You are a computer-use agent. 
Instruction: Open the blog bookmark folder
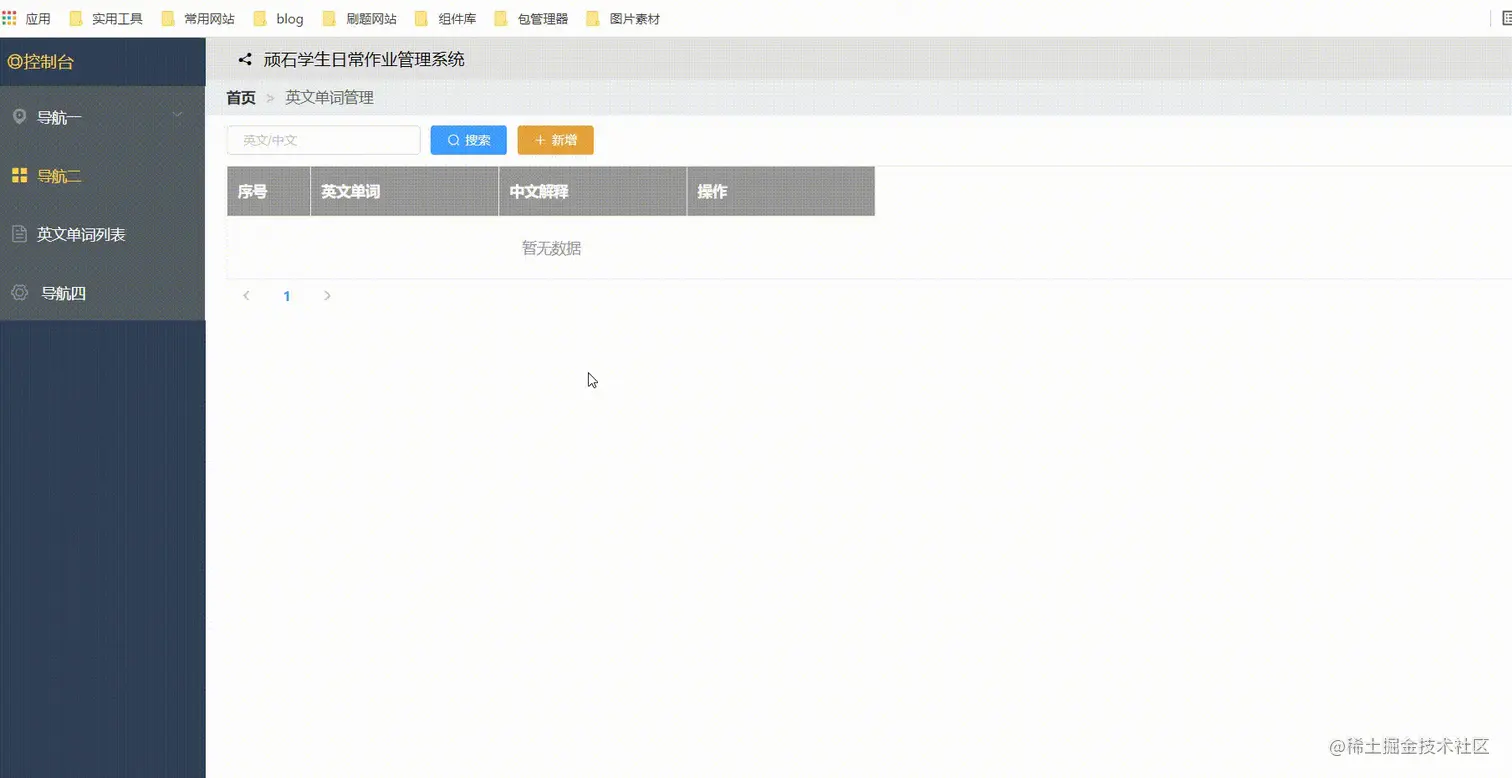coord(278,18)
